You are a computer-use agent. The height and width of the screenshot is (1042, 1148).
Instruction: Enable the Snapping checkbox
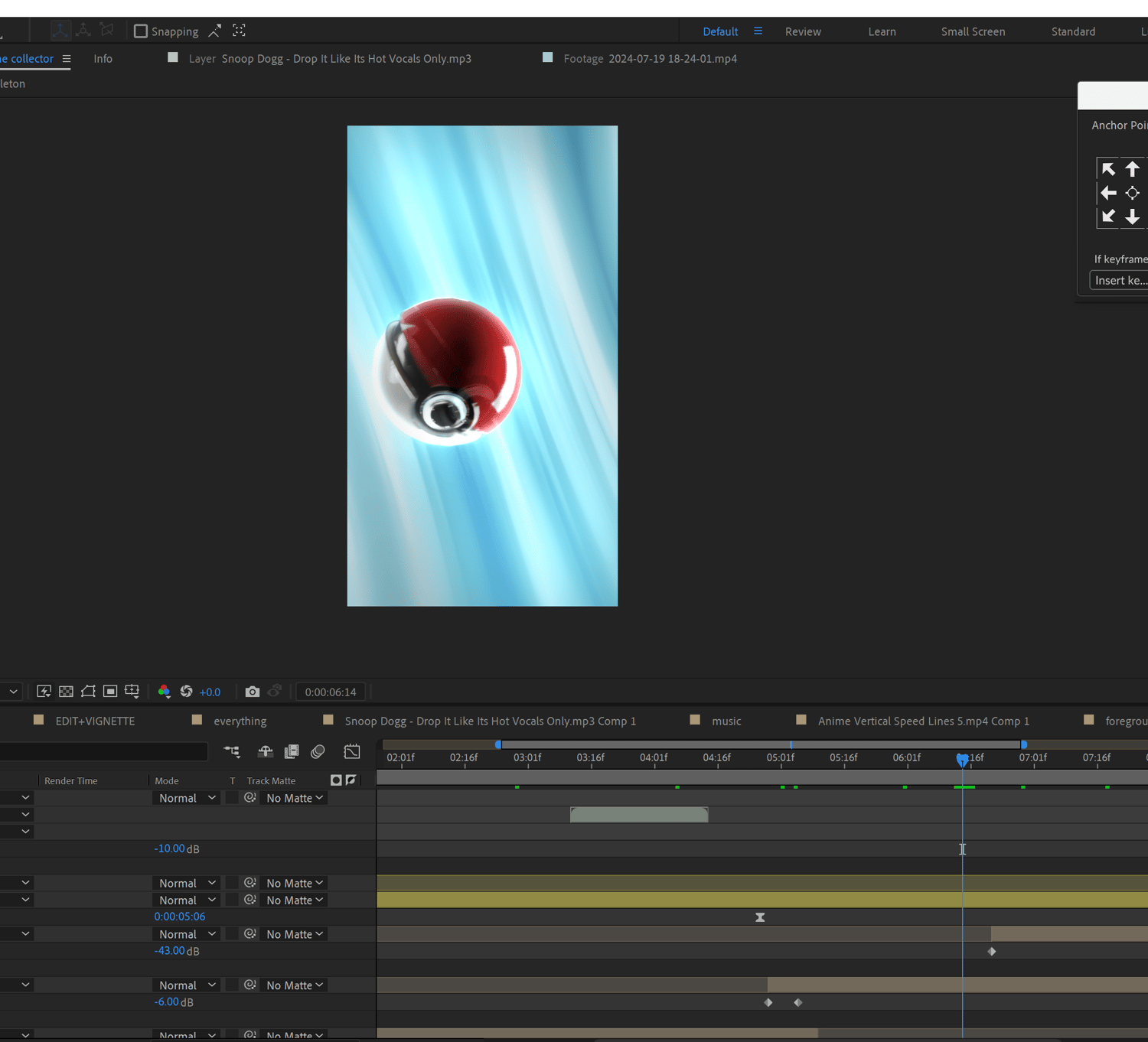(141, 31)
